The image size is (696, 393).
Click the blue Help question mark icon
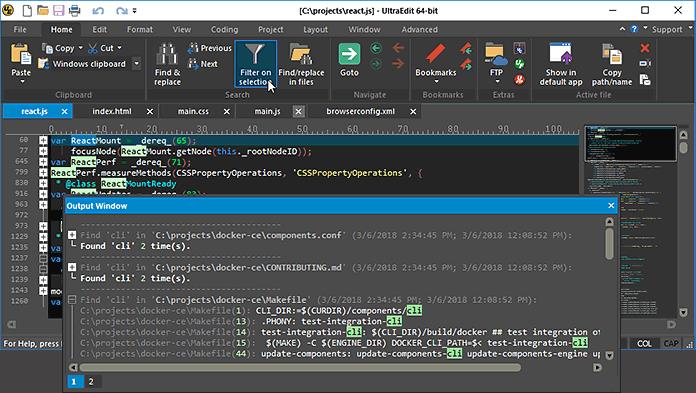click(x=634, y=29)
